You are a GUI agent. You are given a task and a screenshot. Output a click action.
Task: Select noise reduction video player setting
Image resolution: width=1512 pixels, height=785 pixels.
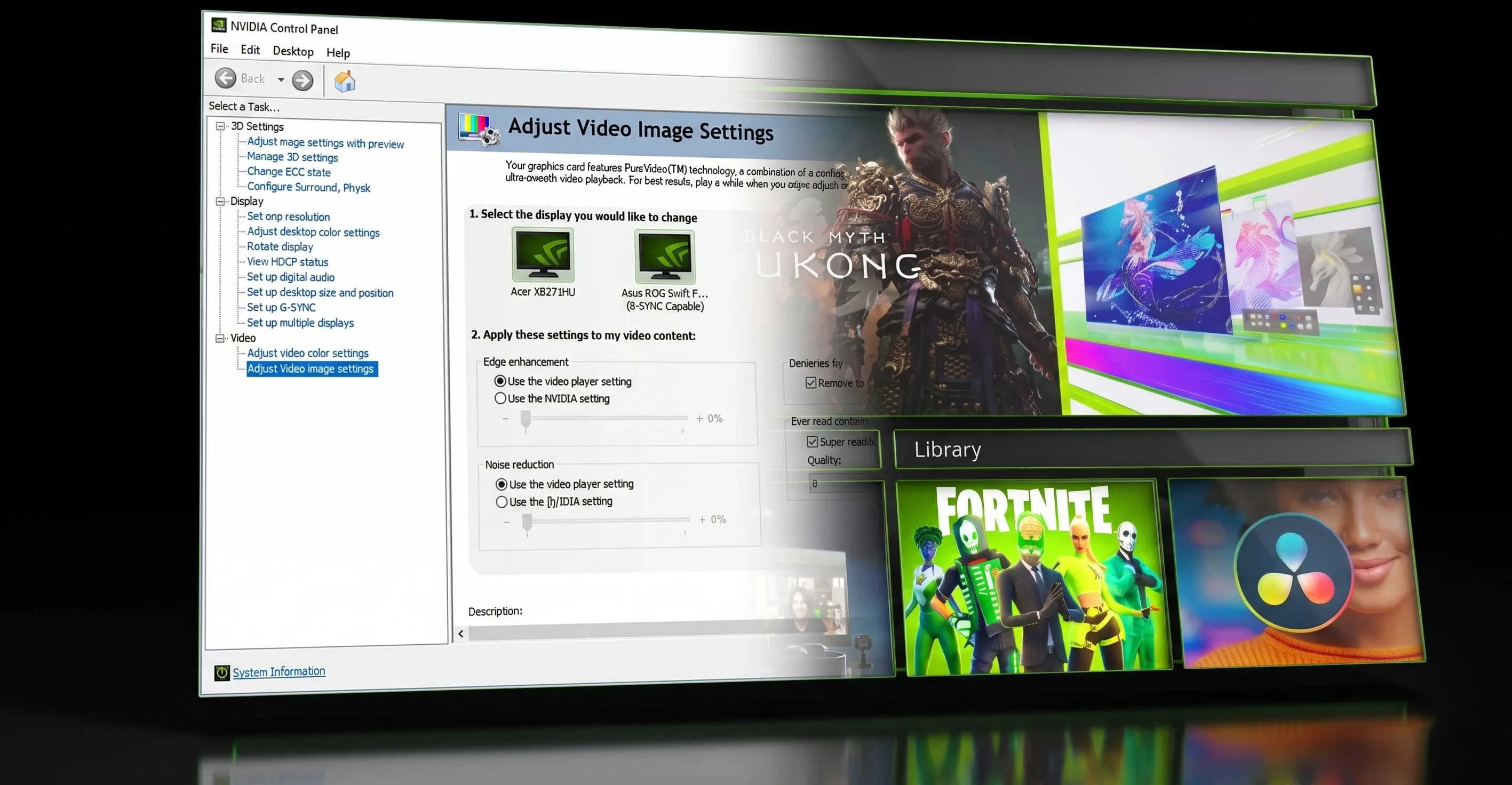(502, 484)
